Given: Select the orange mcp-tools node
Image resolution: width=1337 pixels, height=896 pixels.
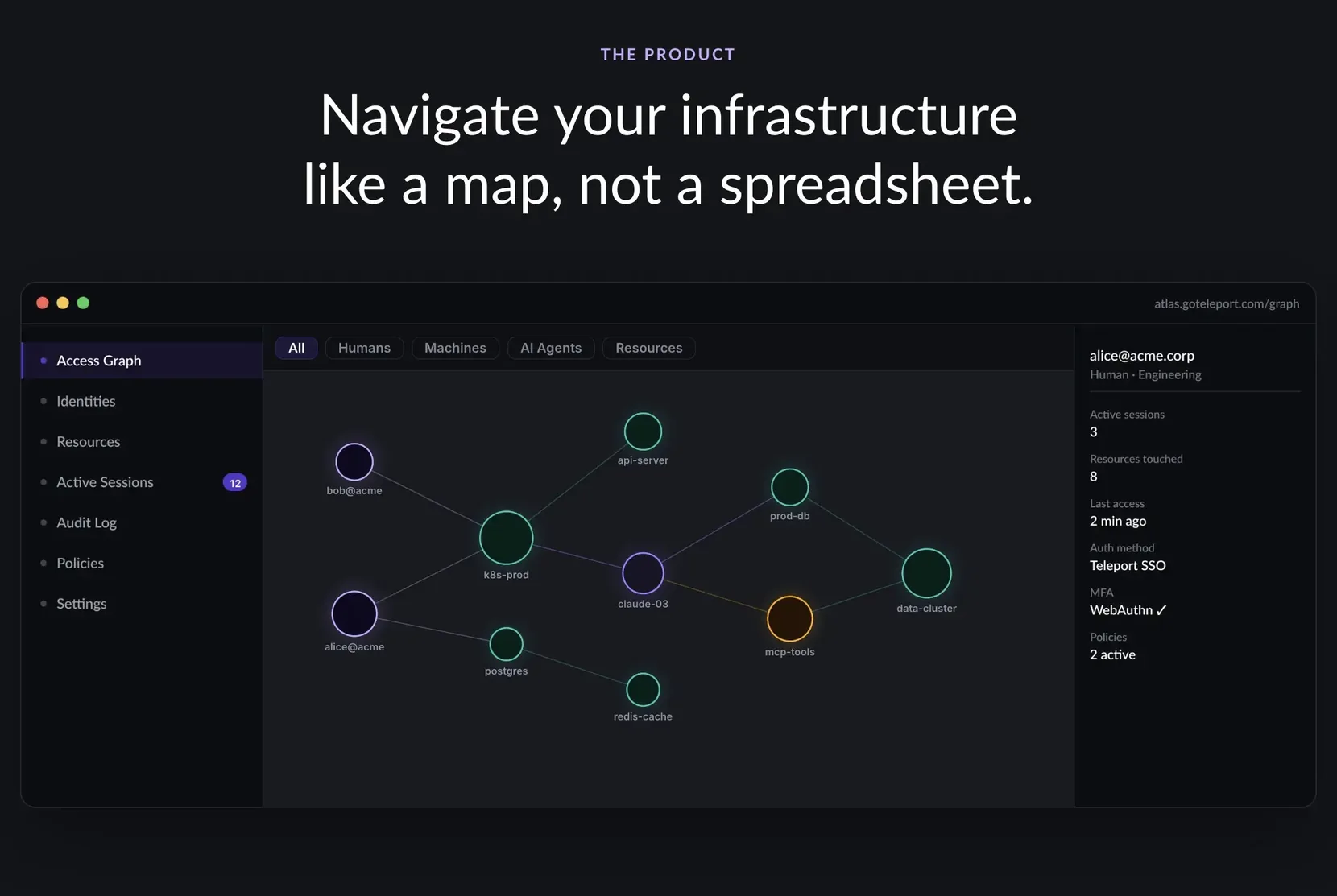Looking at the screenshot, I should [x=789, y=618].
